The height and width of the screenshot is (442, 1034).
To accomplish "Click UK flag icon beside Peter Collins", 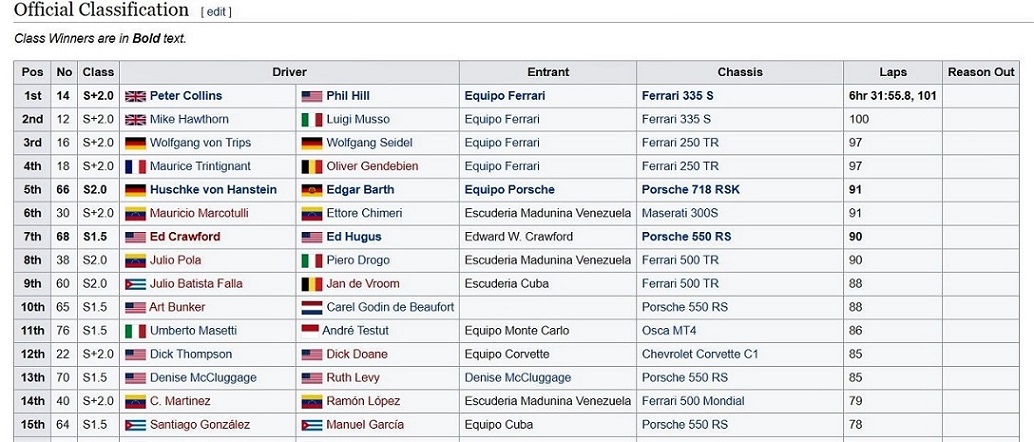I will (135, 96).
